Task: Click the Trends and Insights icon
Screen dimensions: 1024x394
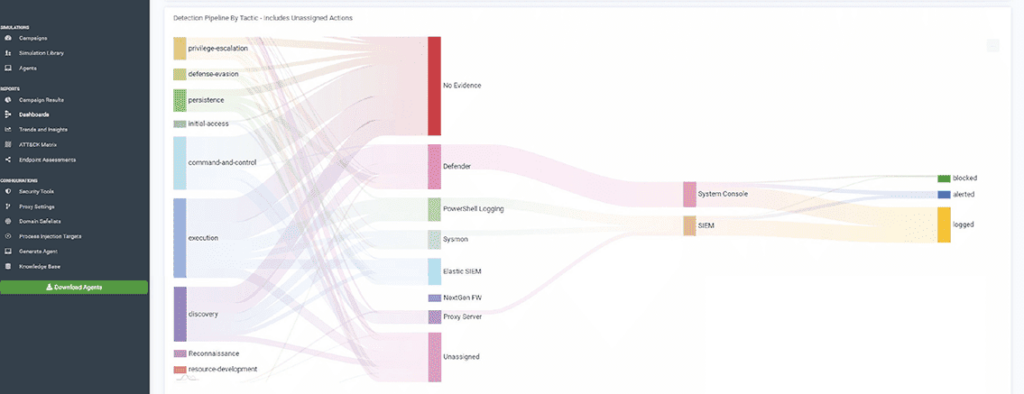Action: [x=8, y=129]
